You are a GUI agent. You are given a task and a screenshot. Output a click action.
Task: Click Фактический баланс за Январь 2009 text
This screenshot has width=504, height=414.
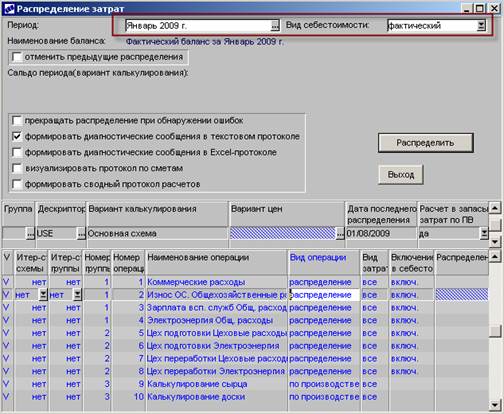tap(205, 42)
